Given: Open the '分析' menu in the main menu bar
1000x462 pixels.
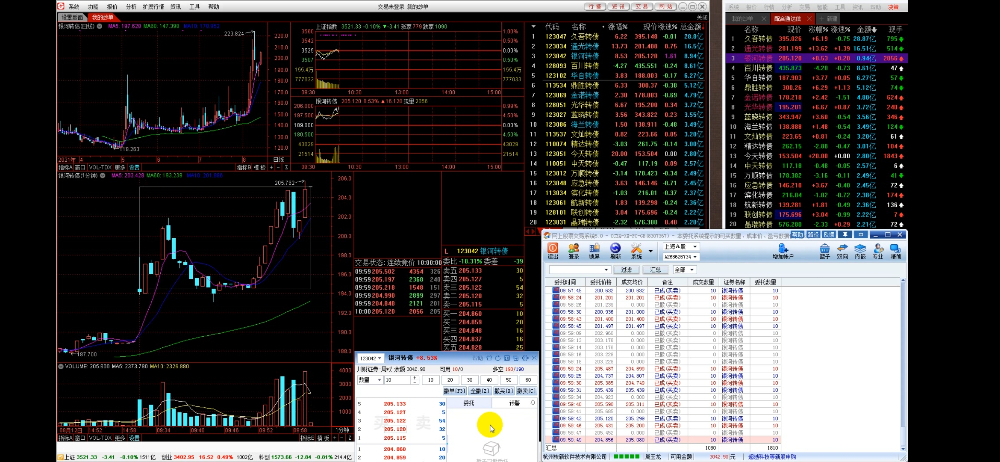Looking at the screenshot, I should pos(130,6).
